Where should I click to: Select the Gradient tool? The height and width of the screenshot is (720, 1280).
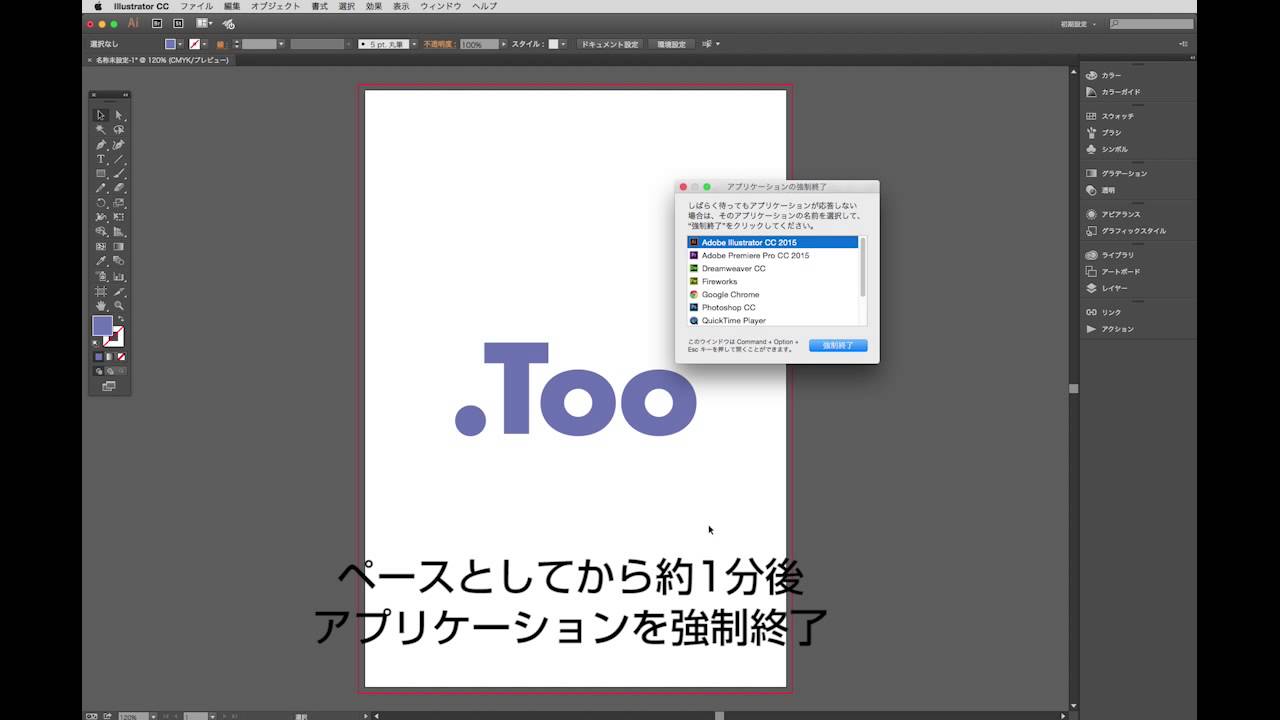(118, 247)
